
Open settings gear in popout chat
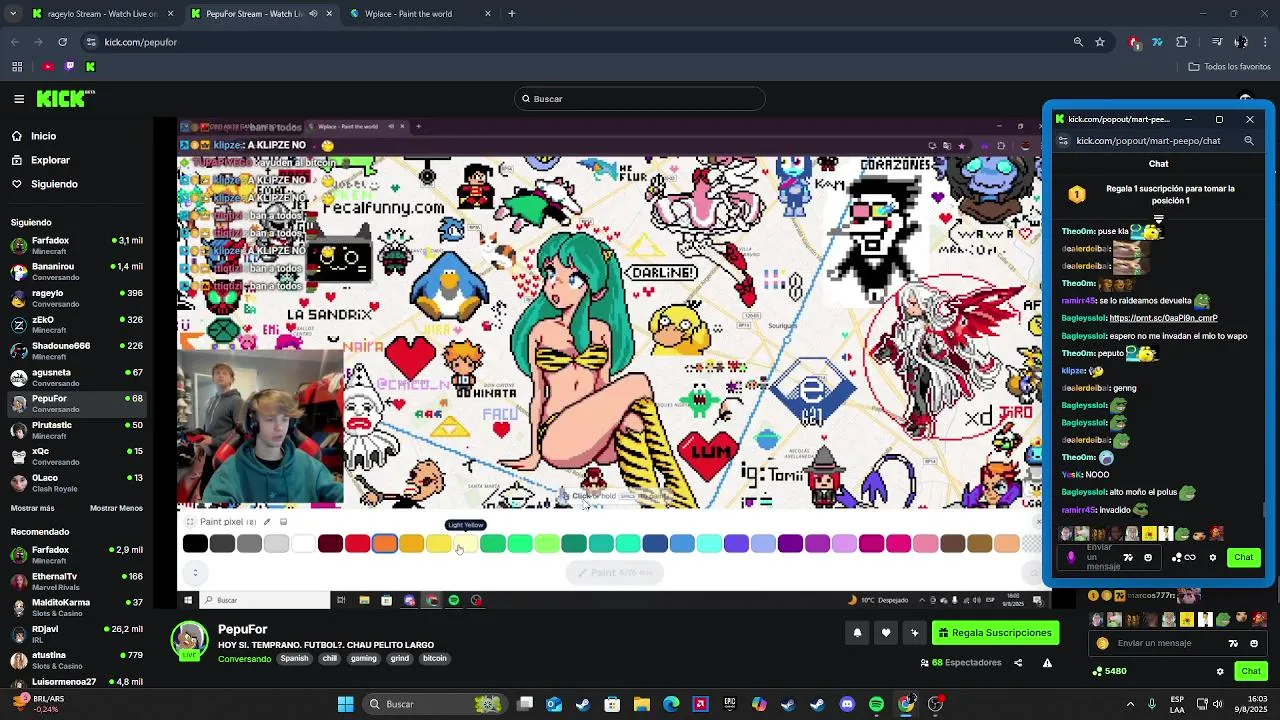pyautogui.click(x=1213, y=557)
